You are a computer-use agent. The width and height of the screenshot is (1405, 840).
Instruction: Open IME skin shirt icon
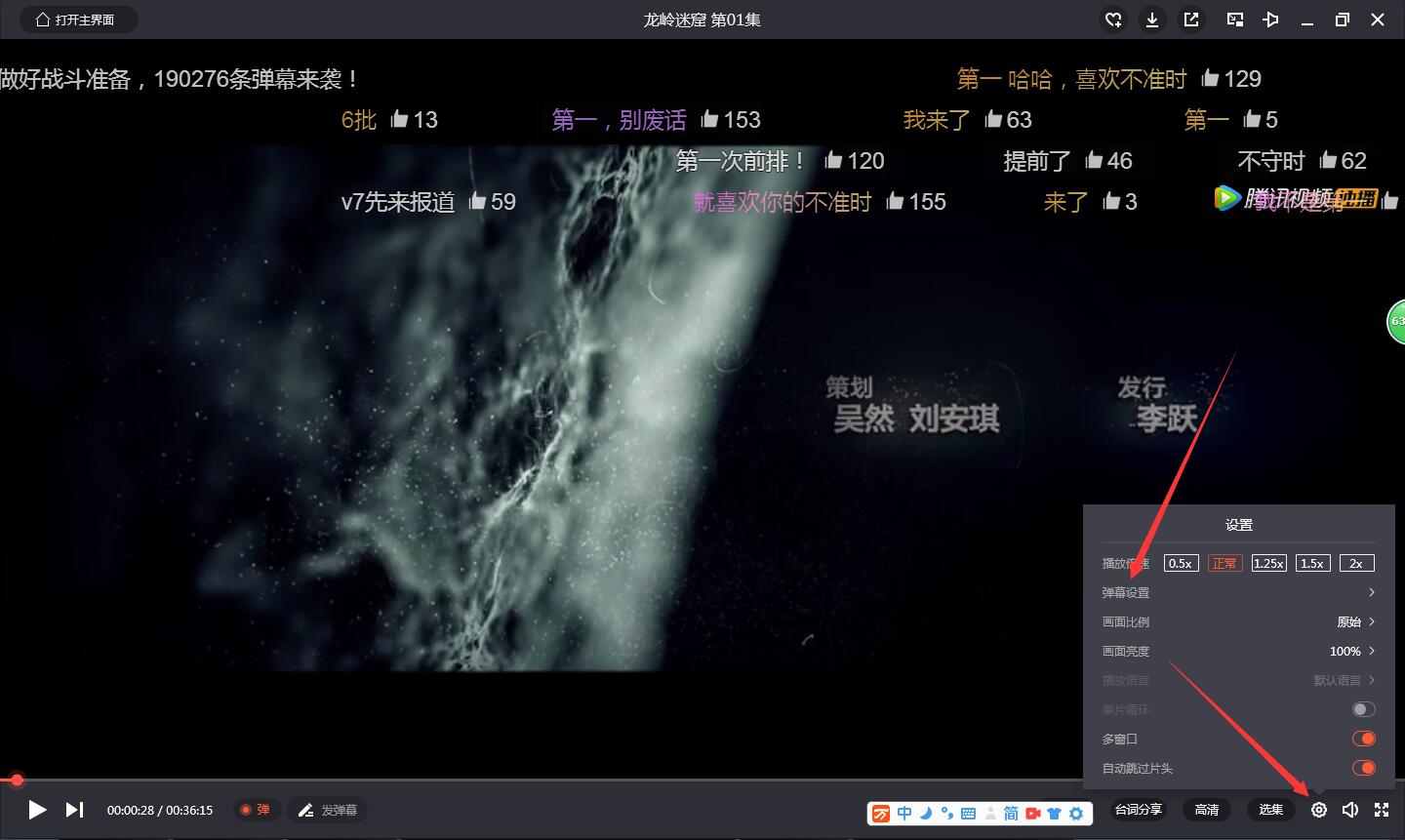[1054, 813]
